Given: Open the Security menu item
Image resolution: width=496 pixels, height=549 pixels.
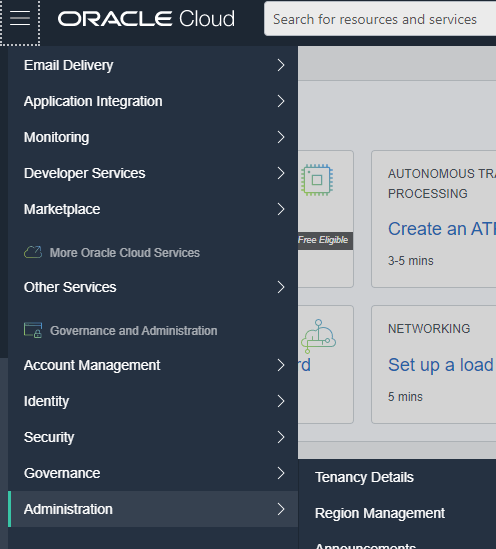Looking at the screenshot, I should coord(153,437).
